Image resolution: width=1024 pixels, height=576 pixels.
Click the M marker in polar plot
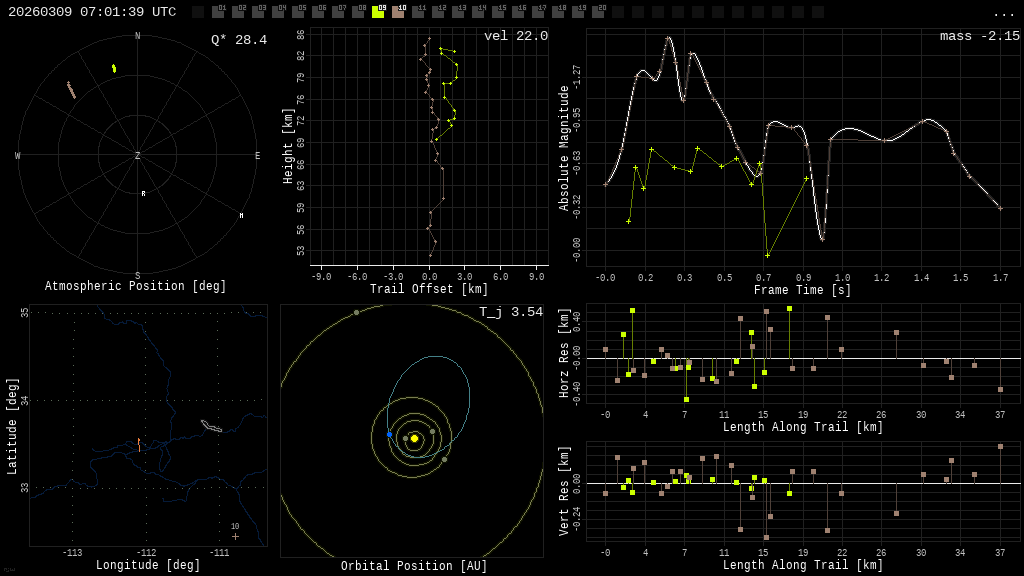pyautogui.click(x=241, y=215)
